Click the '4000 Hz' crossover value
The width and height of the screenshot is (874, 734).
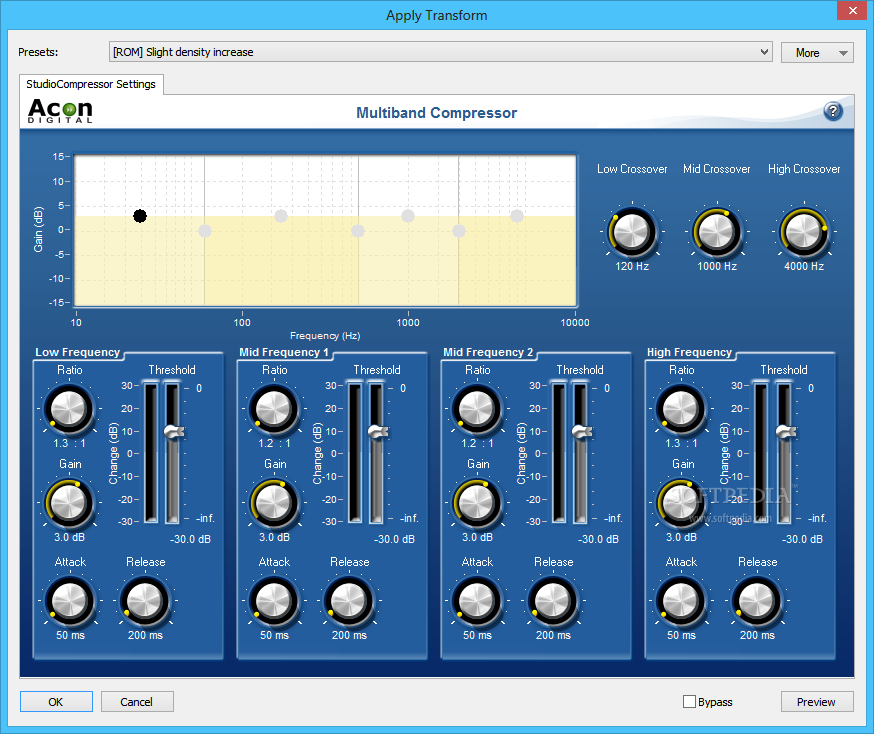tap(804, 266)
